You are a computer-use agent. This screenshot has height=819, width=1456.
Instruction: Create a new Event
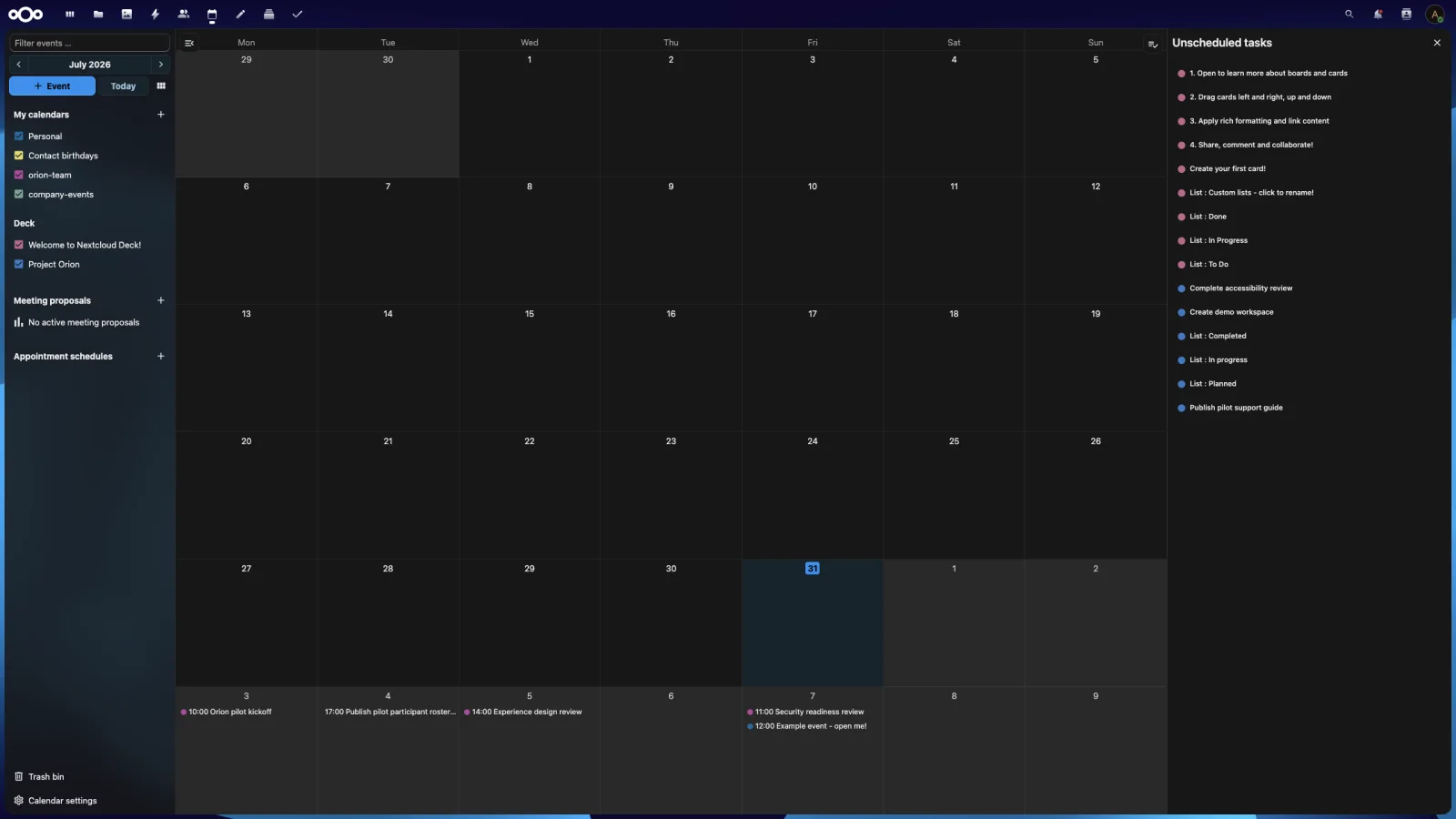pos(52,86)
